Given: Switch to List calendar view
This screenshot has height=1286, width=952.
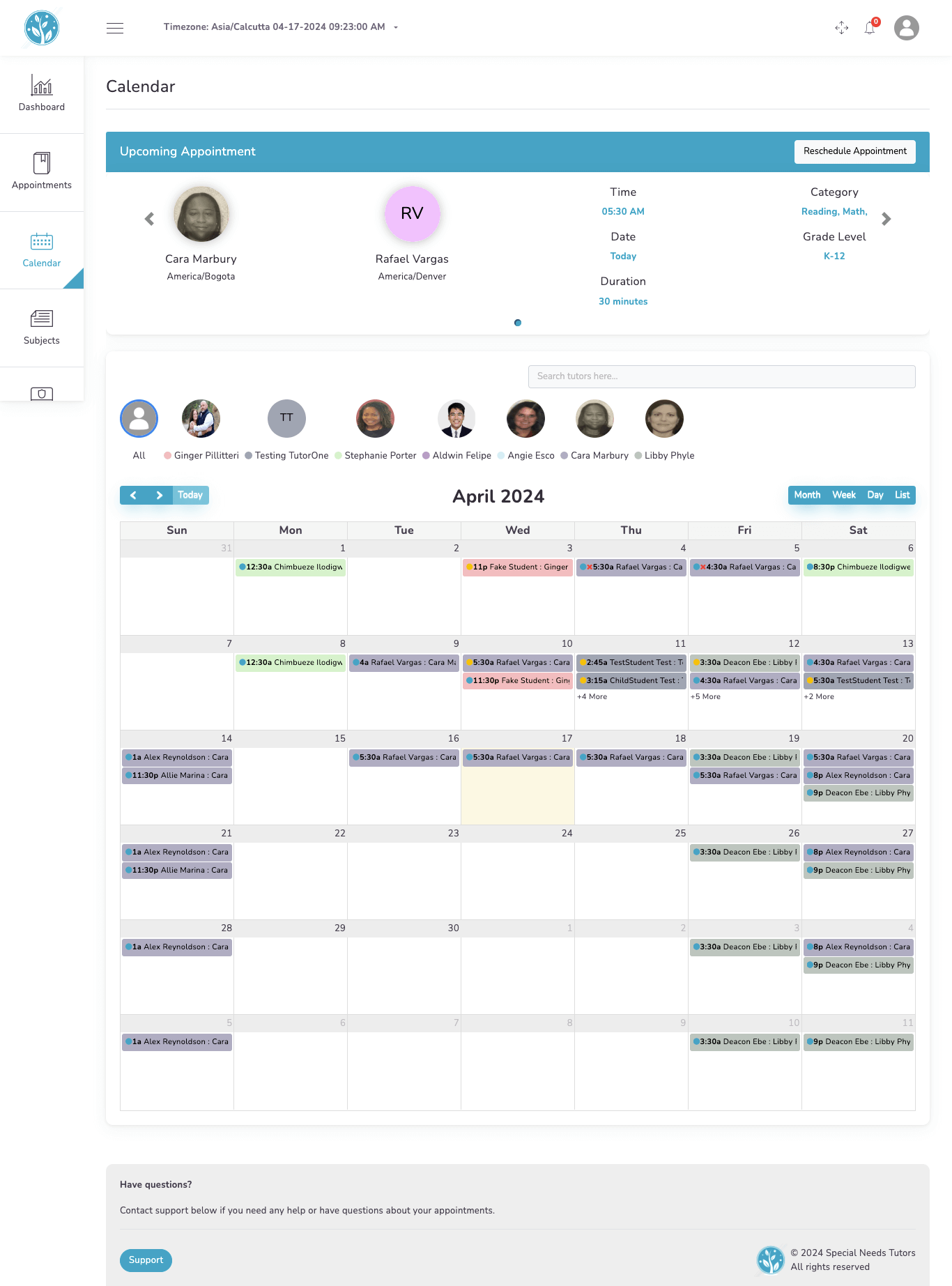Looking at the screenshot, I should 902,495.
